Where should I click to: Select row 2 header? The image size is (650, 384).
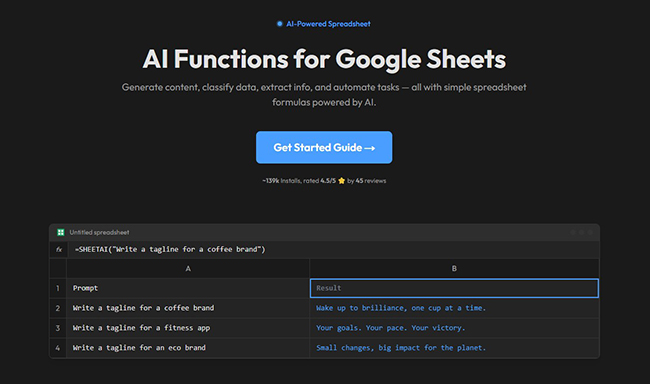[58, 308]
